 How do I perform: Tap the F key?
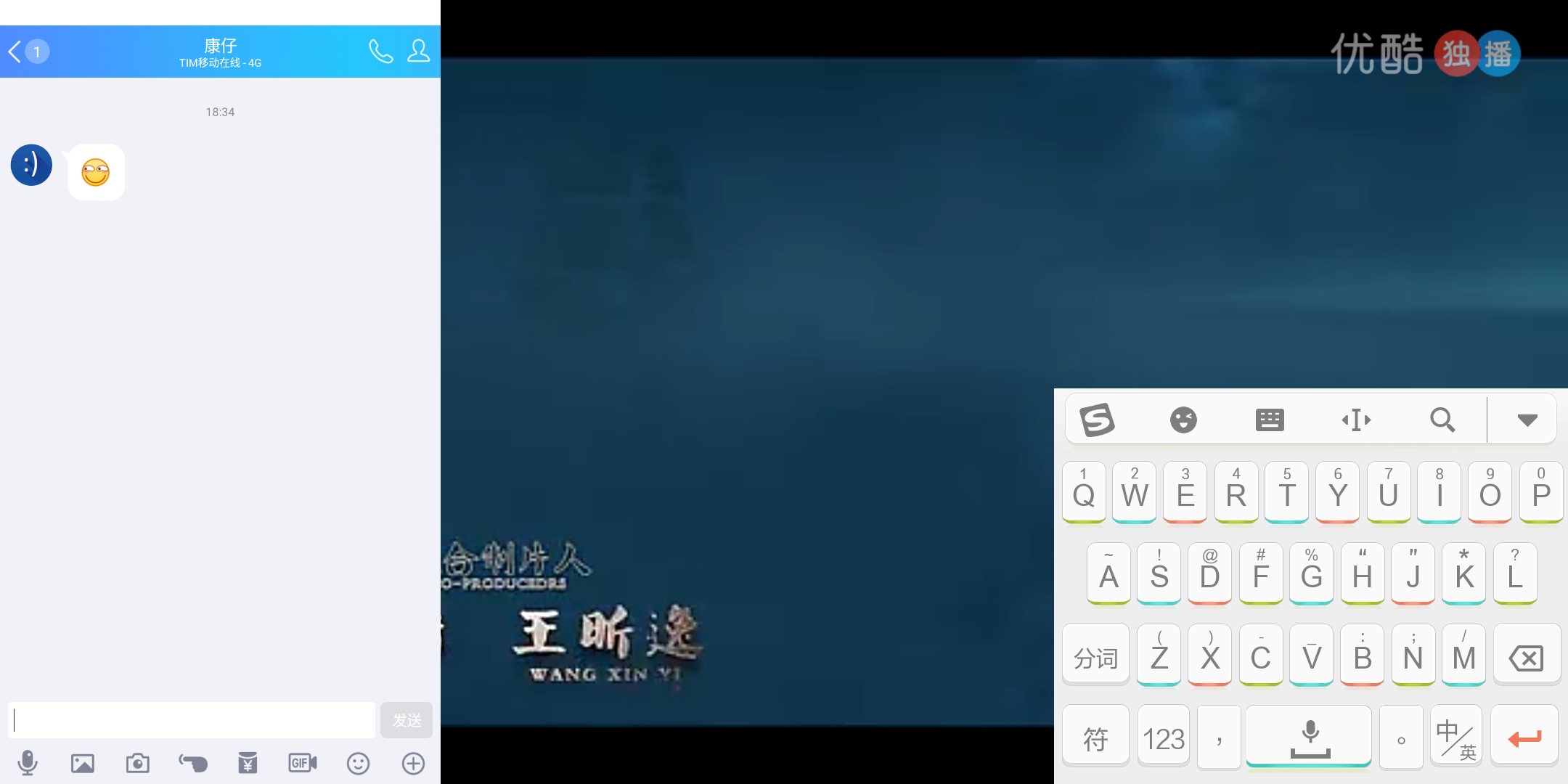(1261, 573)
